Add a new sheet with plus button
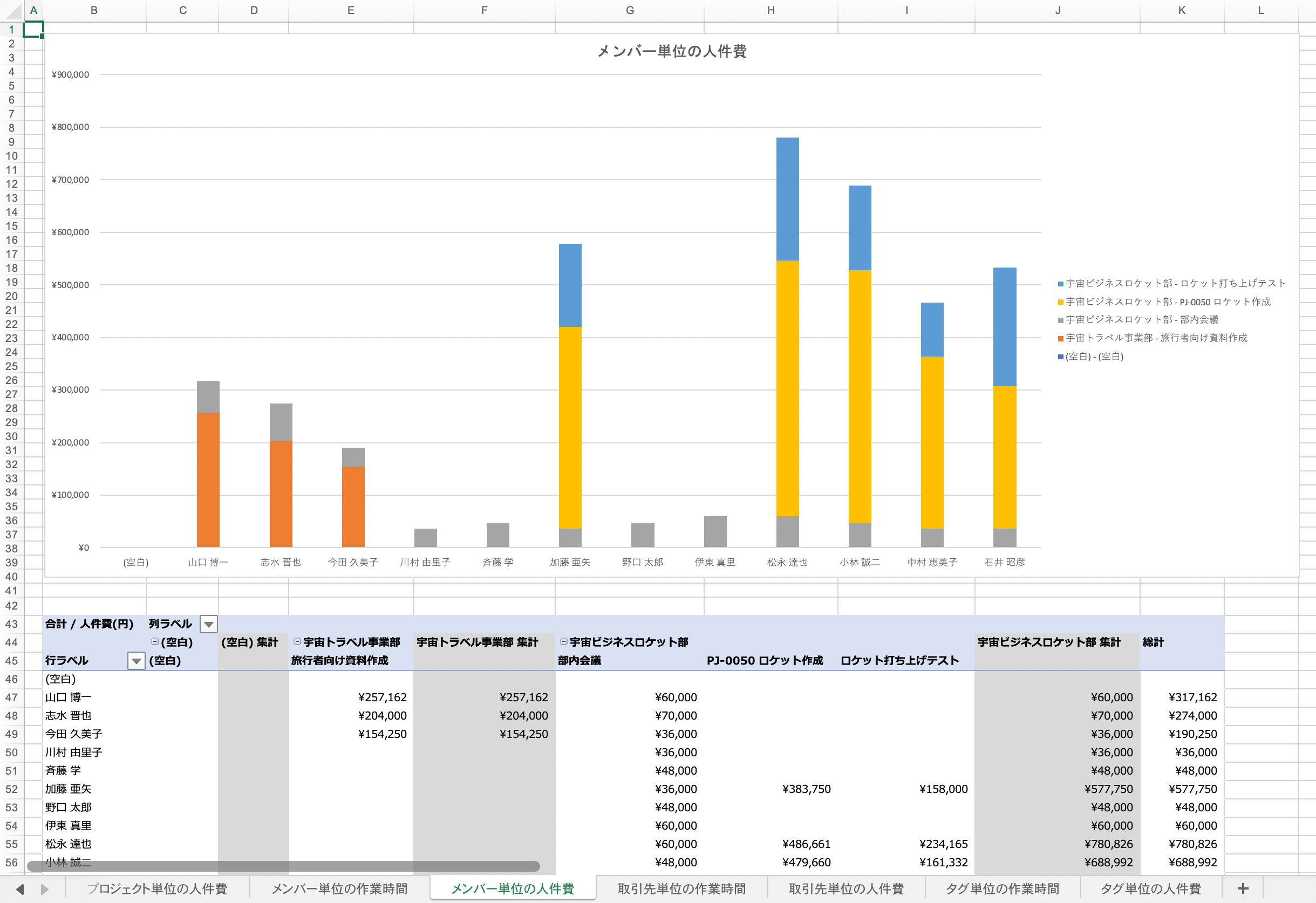 pyautogui.click(x=1243, y=889)
